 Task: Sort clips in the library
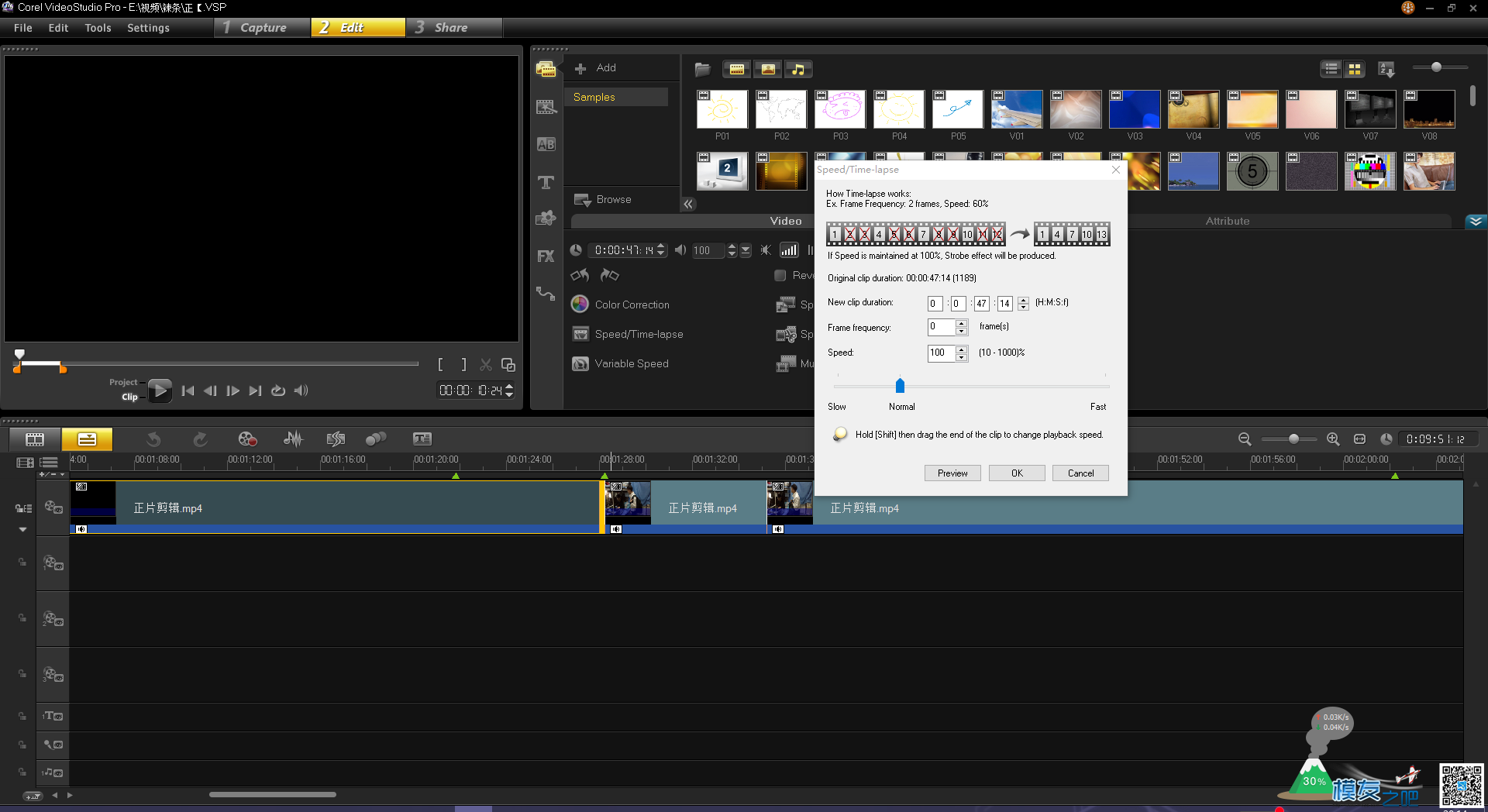1386,69
